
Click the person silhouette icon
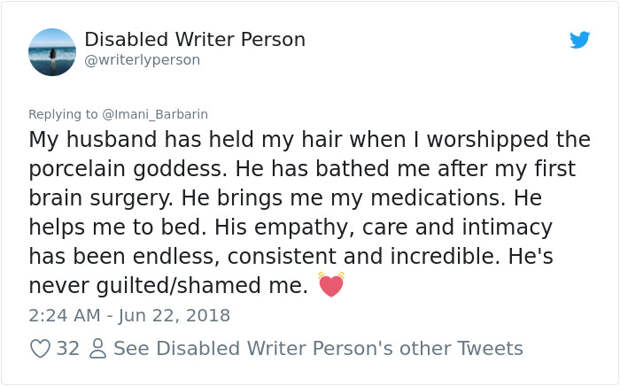pyautogui.click(x=98, y=349)
